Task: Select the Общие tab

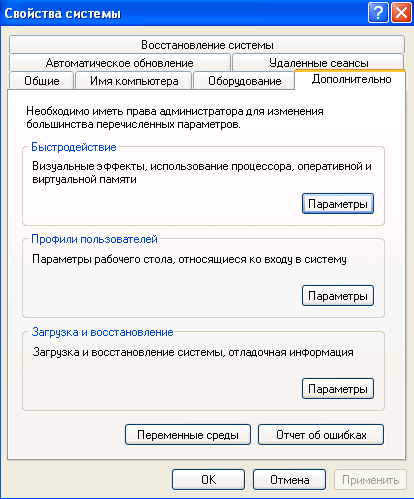Action: tap(42, 81)
